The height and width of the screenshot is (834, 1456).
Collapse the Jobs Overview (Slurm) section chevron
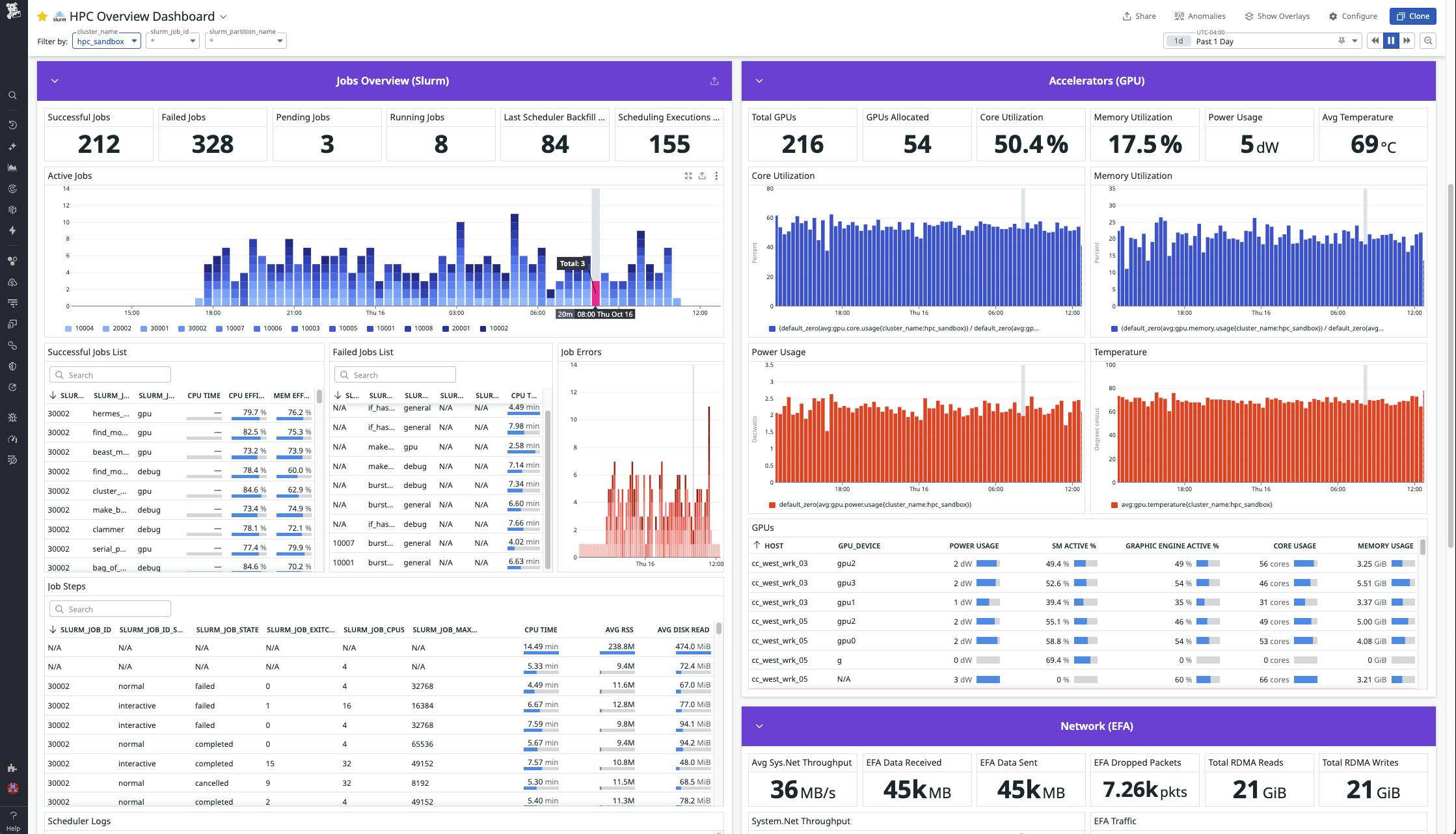[x=55, y=81]
